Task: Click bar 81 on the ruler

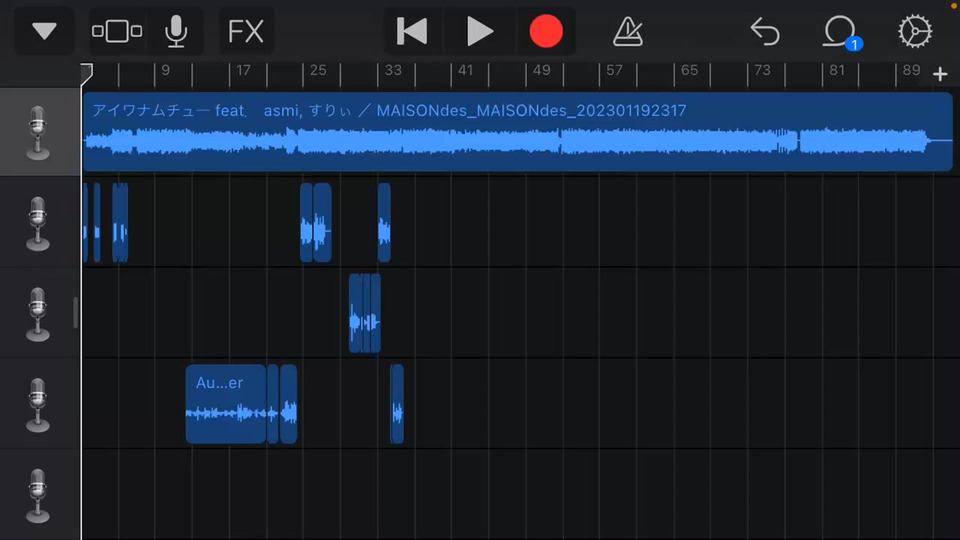Action: coord(837,70)
